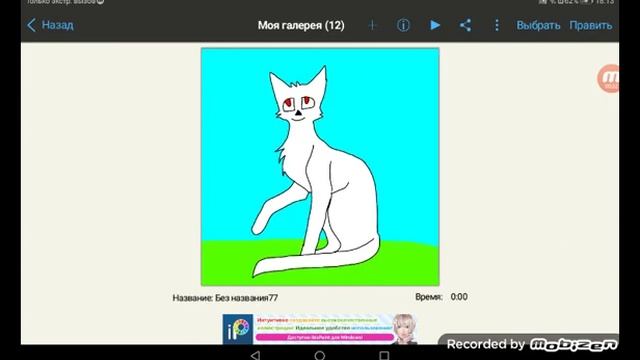The height and width of the screenshot is (360, 640).
Task: Open the three-dot overflow menu
Action: point(497,25)
